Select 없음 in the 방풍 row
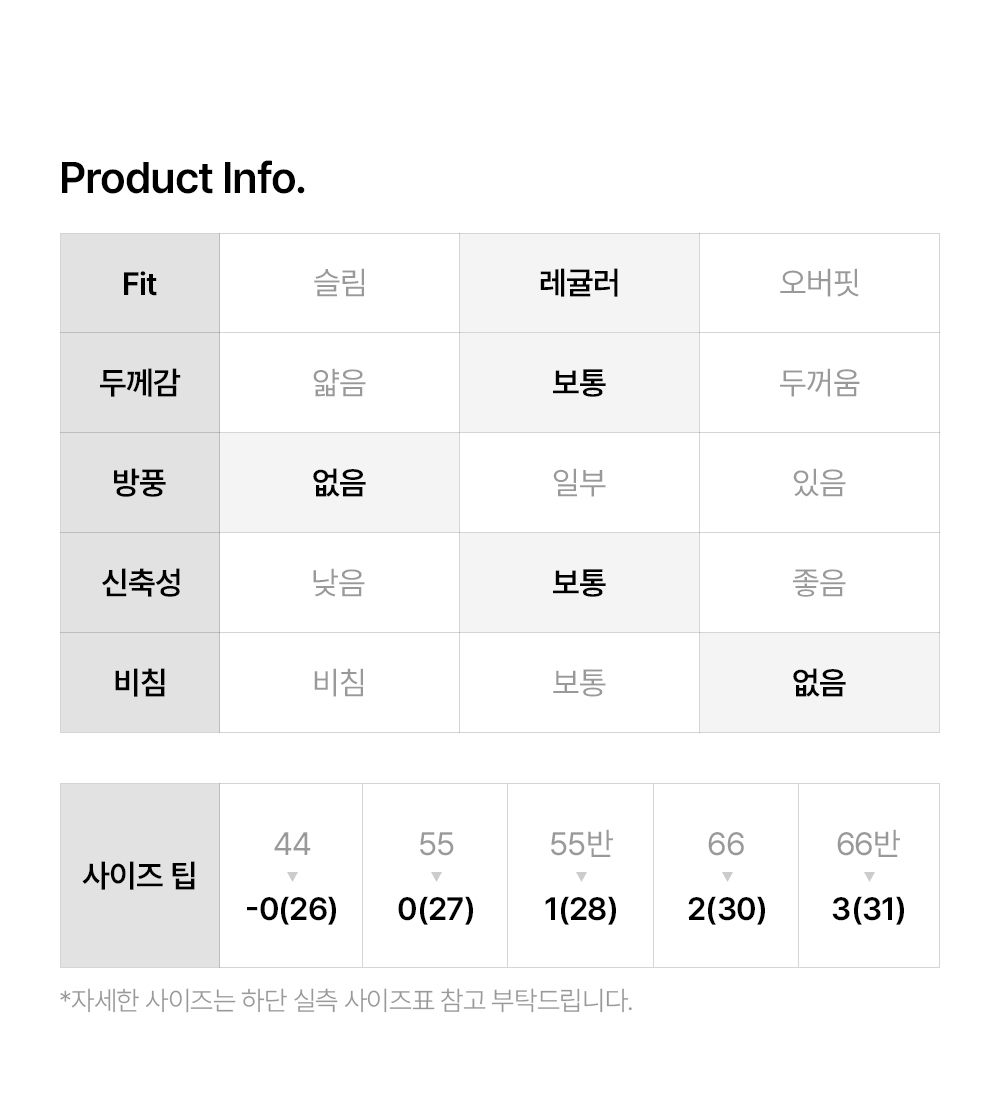The width and height of the screenshot is (1000, 1110). [339, 483]
